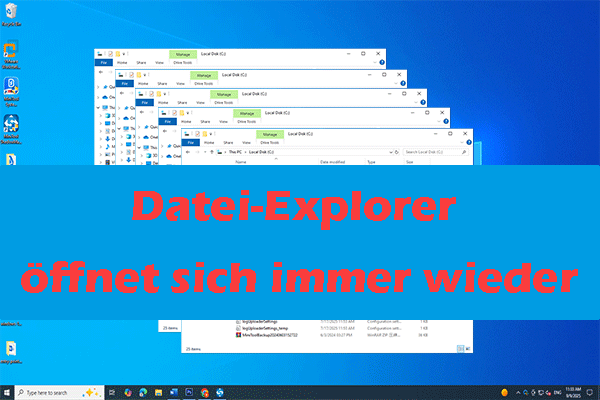The height and width of the screenshot is (400, 600).
Task: Click the Properties icon in the frontmost window's quick access toolbar
Action: click(197, 134)
